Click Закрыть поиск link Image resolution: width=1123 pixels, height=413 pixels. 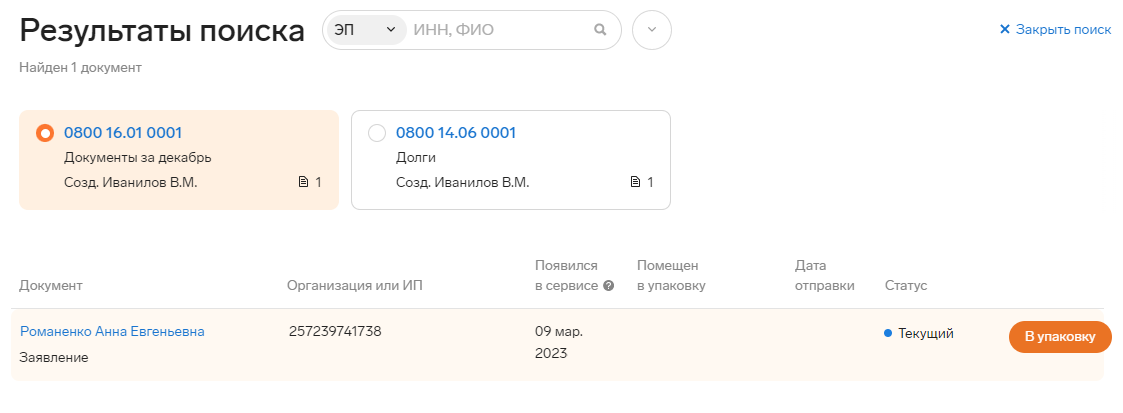pyautogui.click(x=1064, y=29)
